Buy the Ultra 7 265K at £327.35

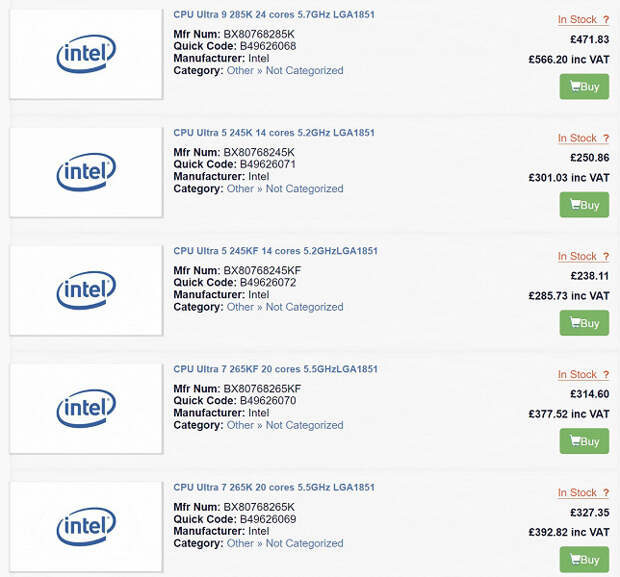pos(584,560)
